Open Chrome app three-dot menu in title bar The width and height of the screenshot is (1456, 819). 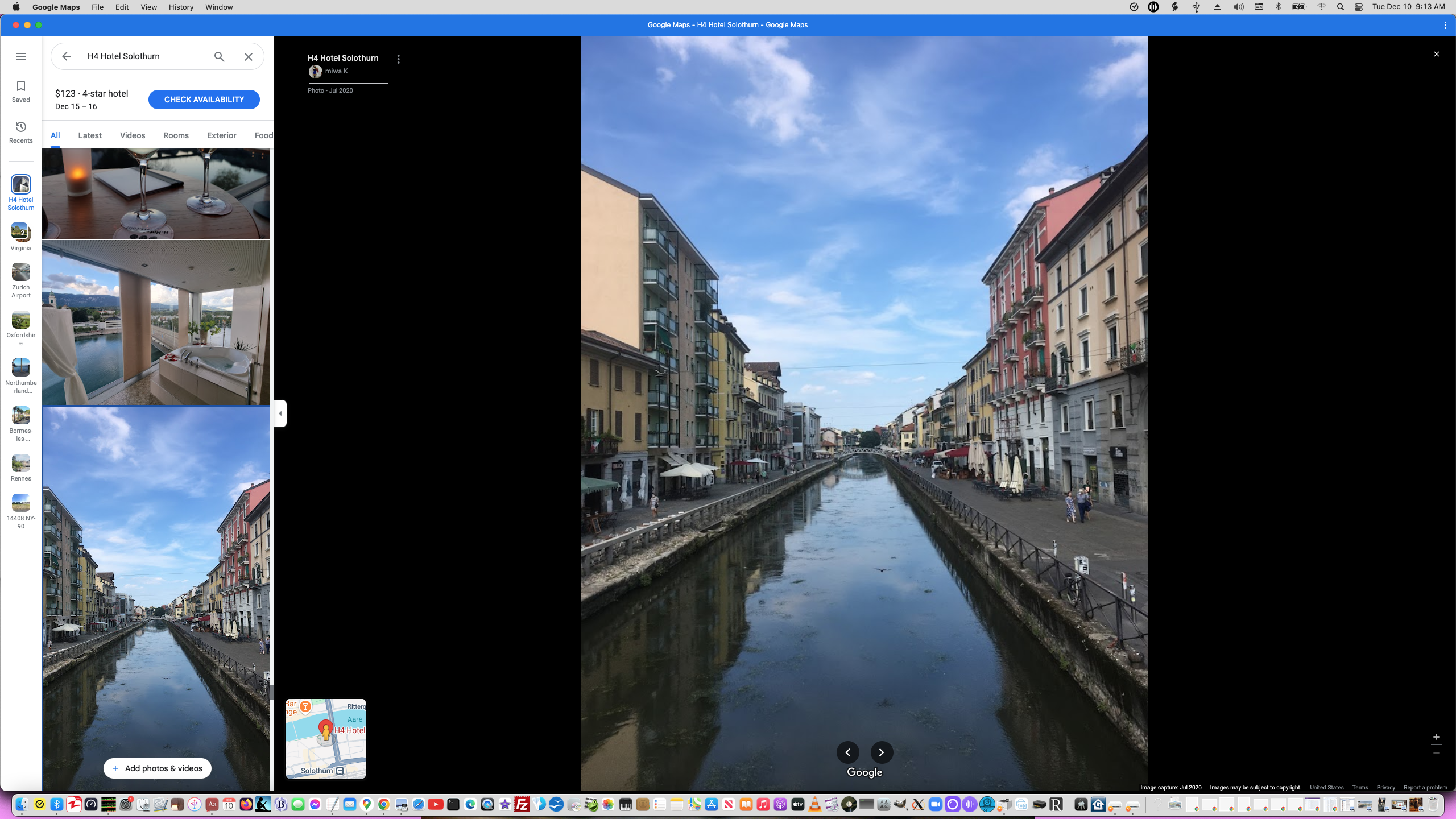point(1445,25)
